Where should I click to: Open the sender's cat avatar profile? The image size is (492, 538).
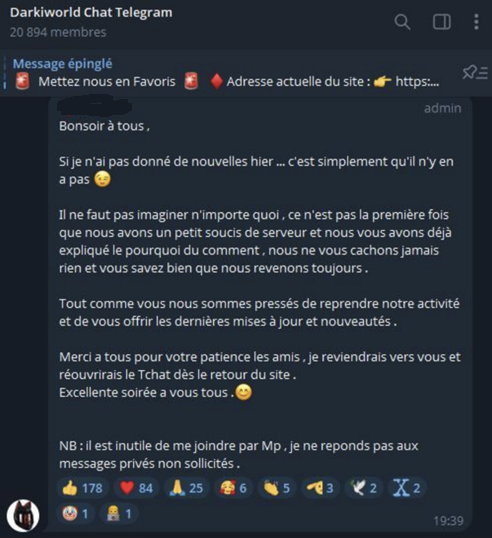point(23,516)
